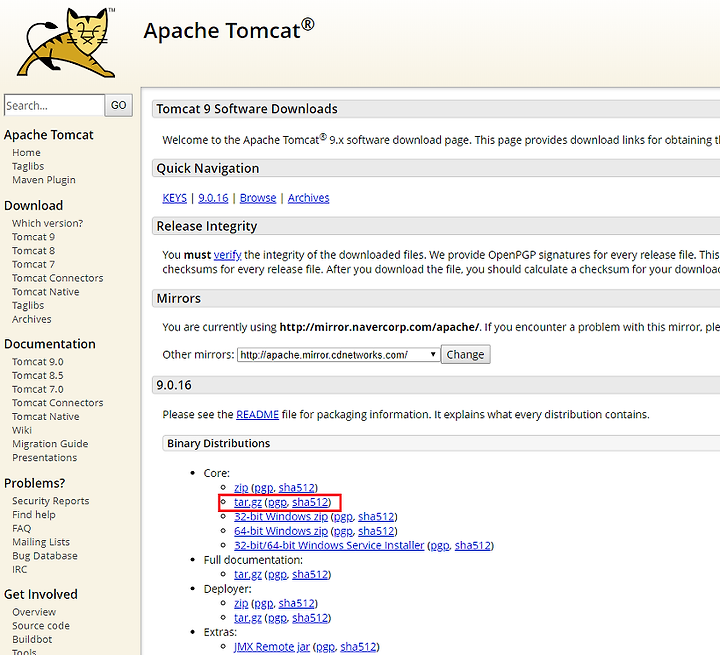Click the Change mirror button
Image resolution: width=720 pixels, height=655 pixels.
tap(466, 355)
